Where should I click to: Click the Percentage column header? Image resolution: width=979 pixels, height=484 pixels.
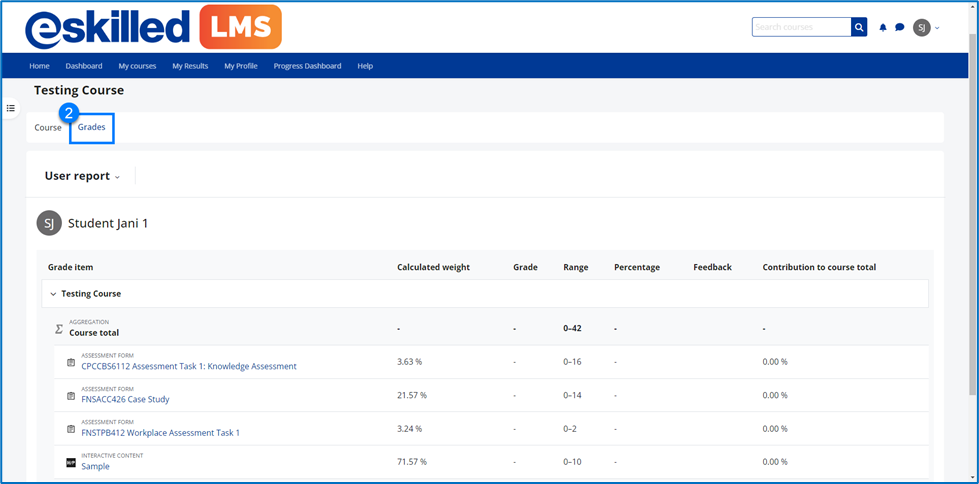point(637,267)
